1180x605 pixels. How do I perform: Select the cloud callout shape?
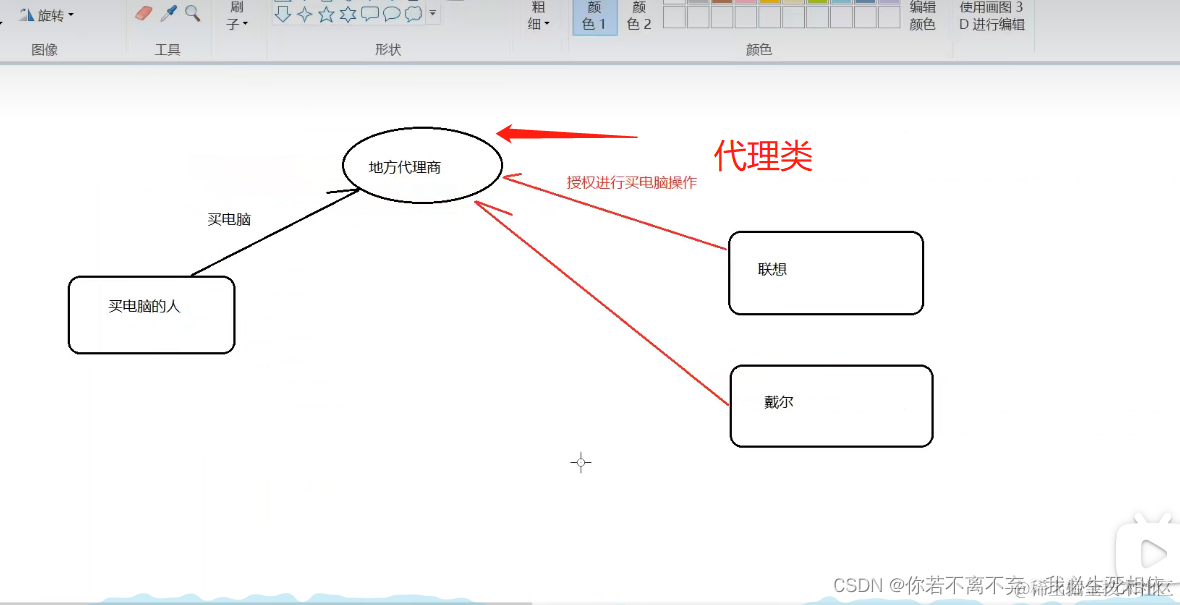[413, 13]
